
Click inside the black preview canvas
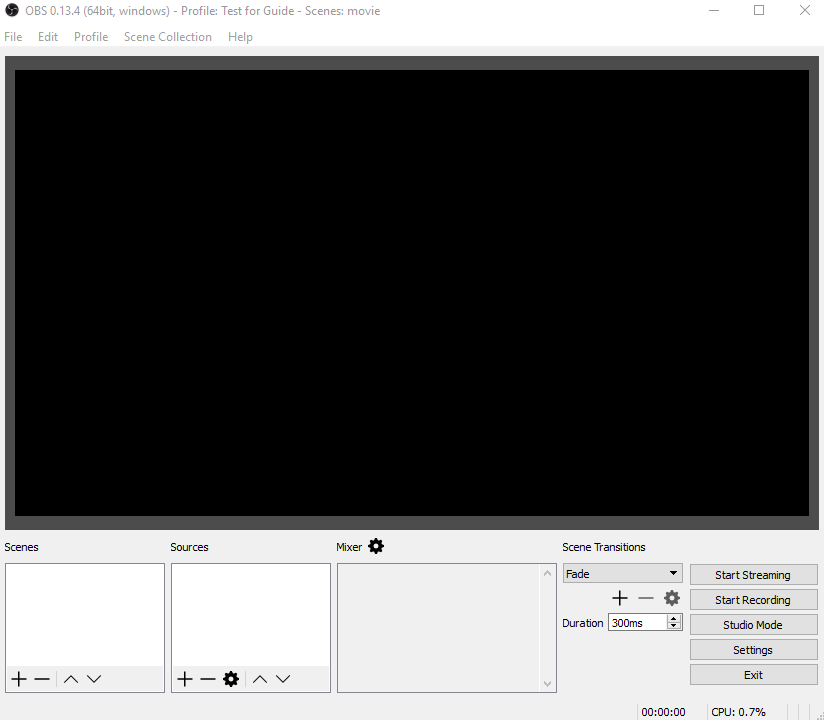pyautogui.click(x=412, y=293)
